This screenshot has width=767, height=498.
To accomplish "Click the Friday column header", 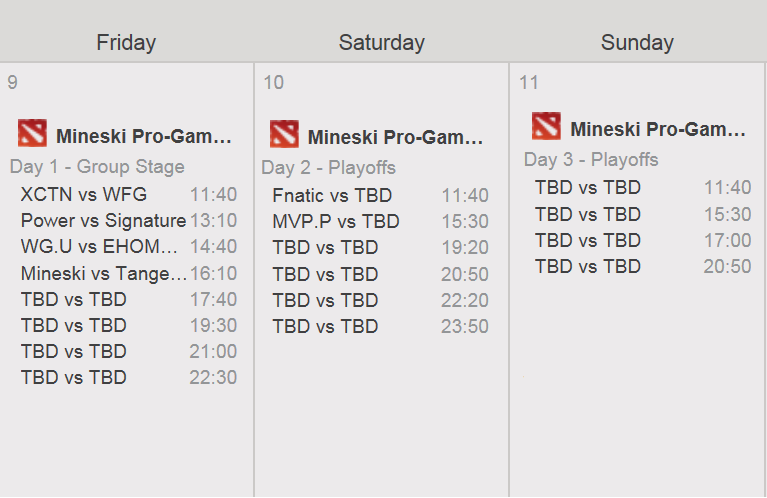I will tap(126, 43).
